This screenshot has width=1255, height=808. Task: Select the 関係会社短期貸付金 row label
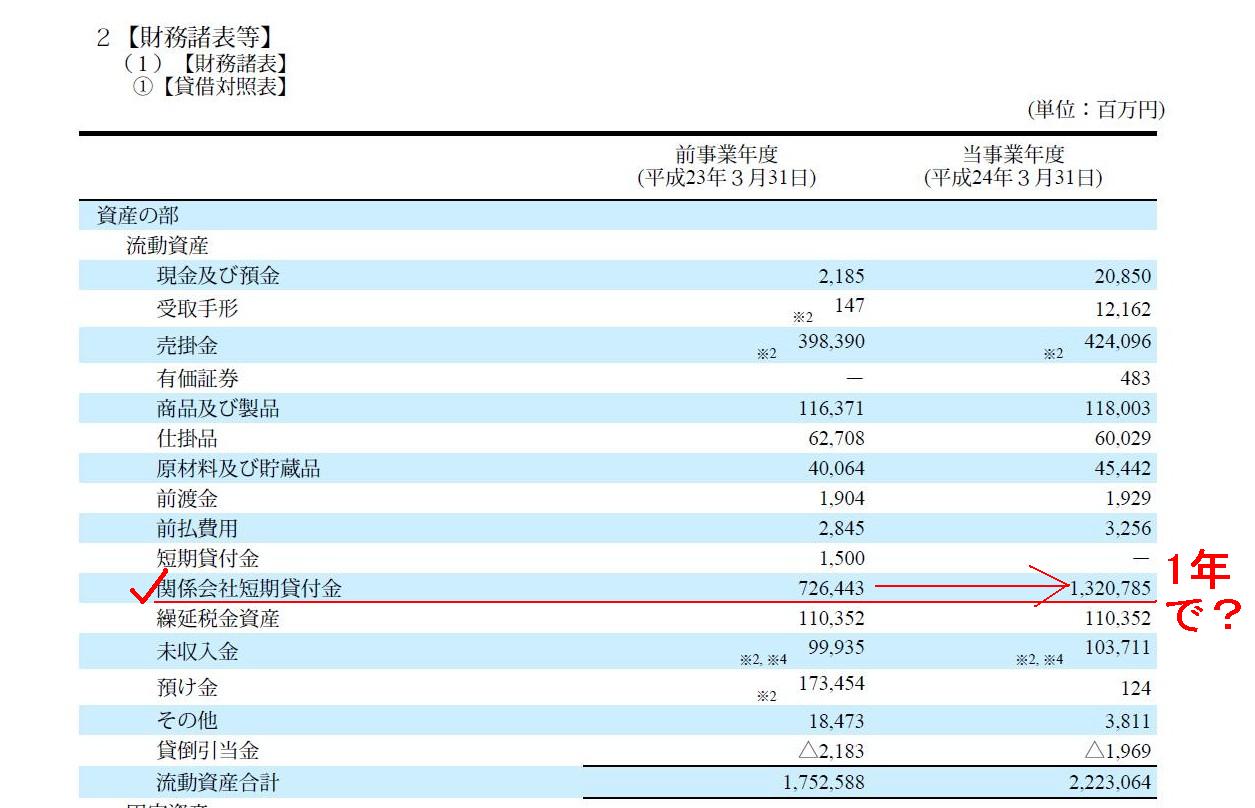(249, 588)
